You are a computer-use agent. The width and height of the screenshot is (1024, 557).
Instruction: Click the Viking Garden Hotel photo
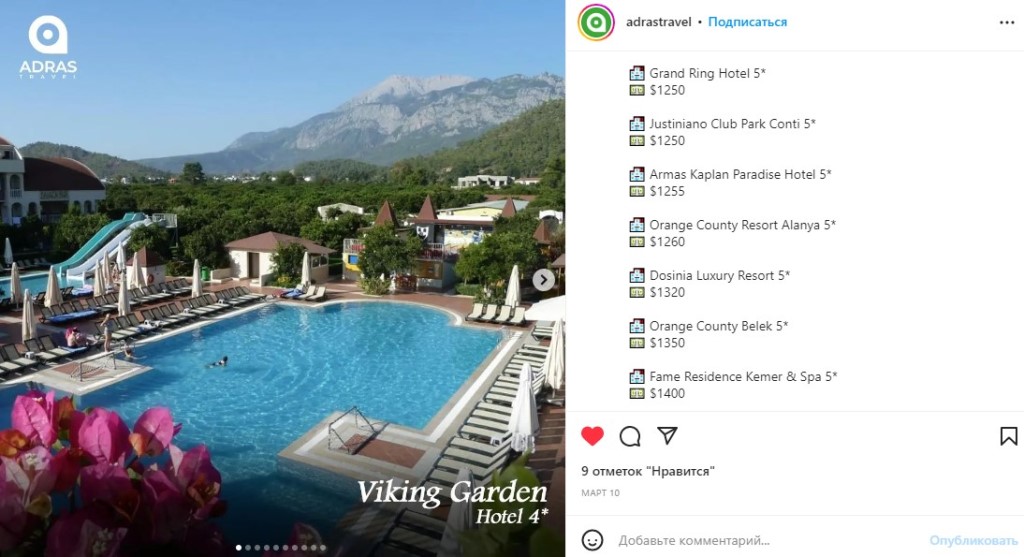click(282, 279)
